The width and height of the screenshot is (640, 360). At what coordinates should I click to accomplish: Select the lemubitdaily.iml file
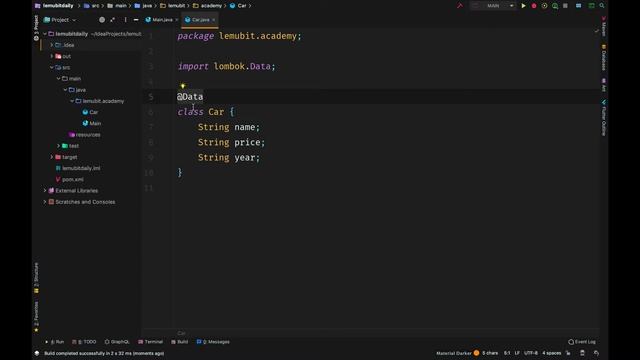pyautogui.click(x=78, y=168)
